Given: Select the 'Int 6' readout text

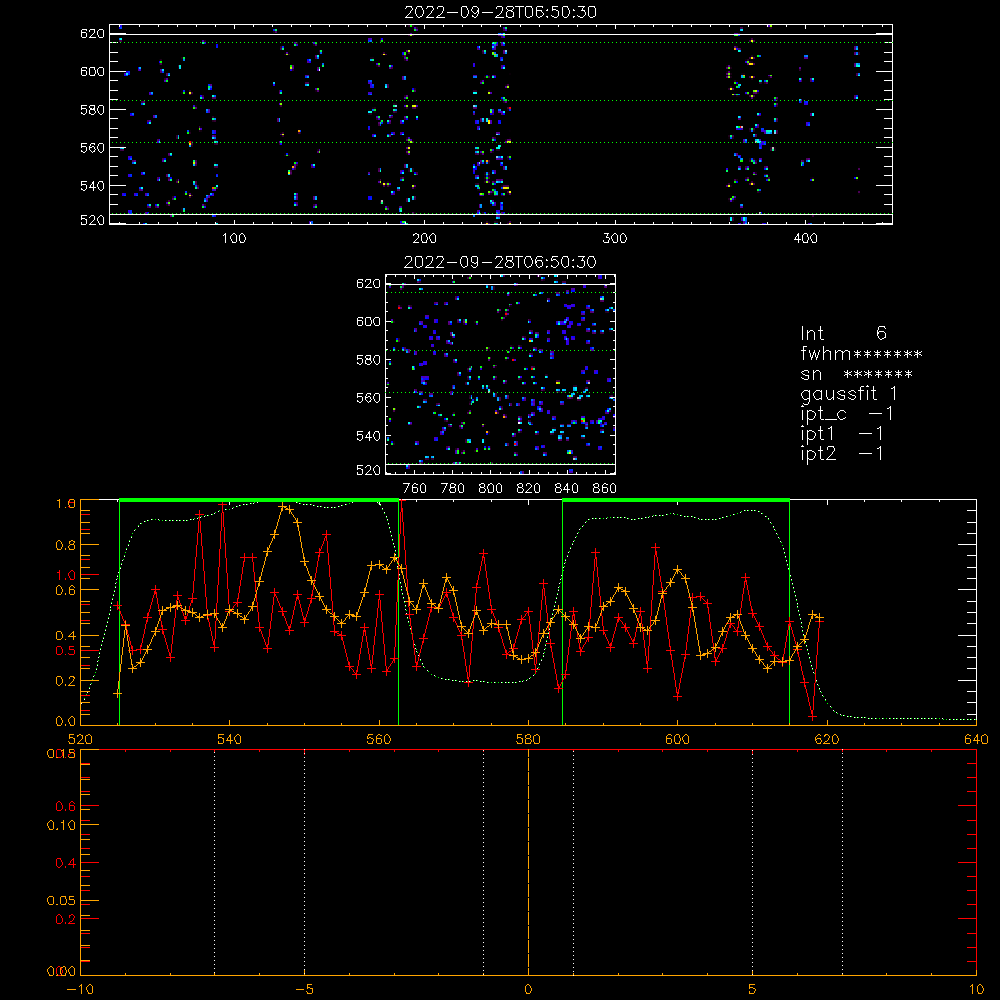Looking at the screenshot, I should [x=843, y=333].
